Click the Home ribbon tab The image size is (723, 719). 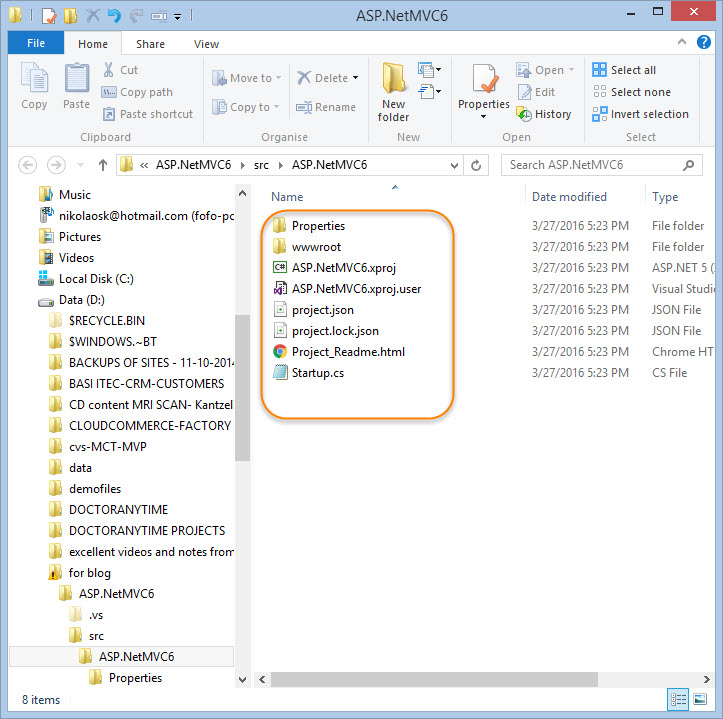pos(93,44)
